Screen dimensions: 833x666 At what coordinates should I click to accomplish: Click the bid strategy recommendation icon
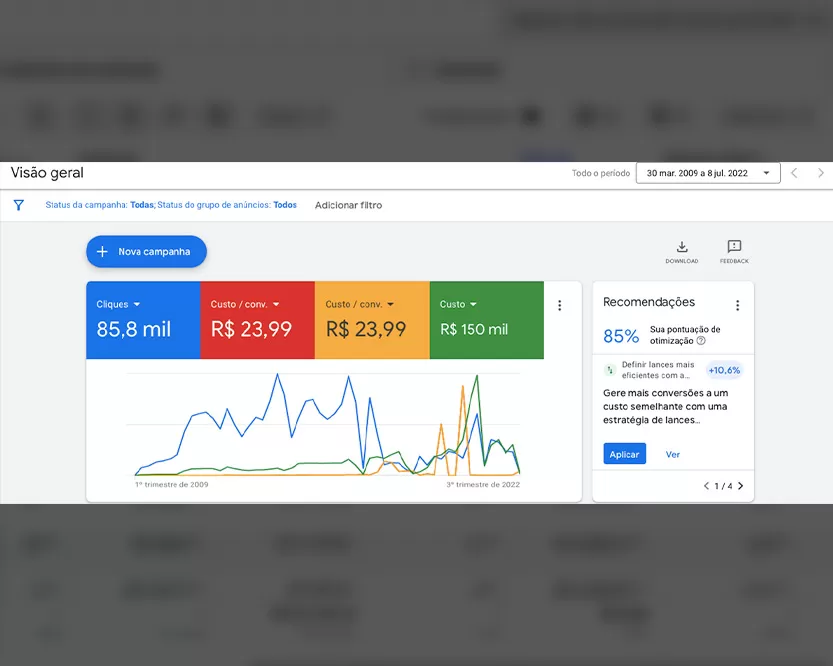(x=610, y=370)
